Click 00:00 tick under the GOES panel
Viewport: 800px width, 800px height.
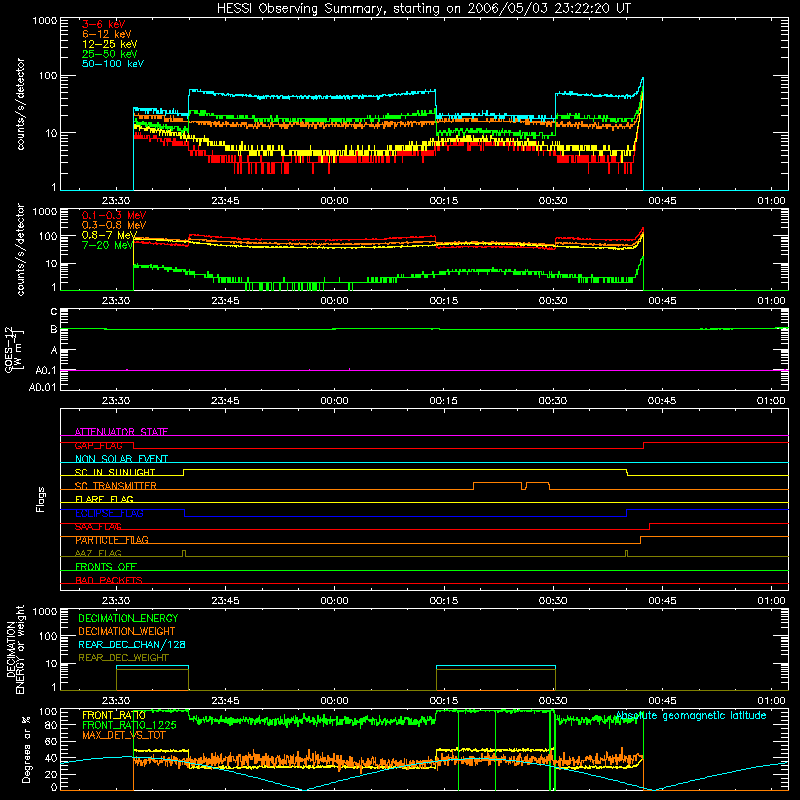[x=334, y=401]
